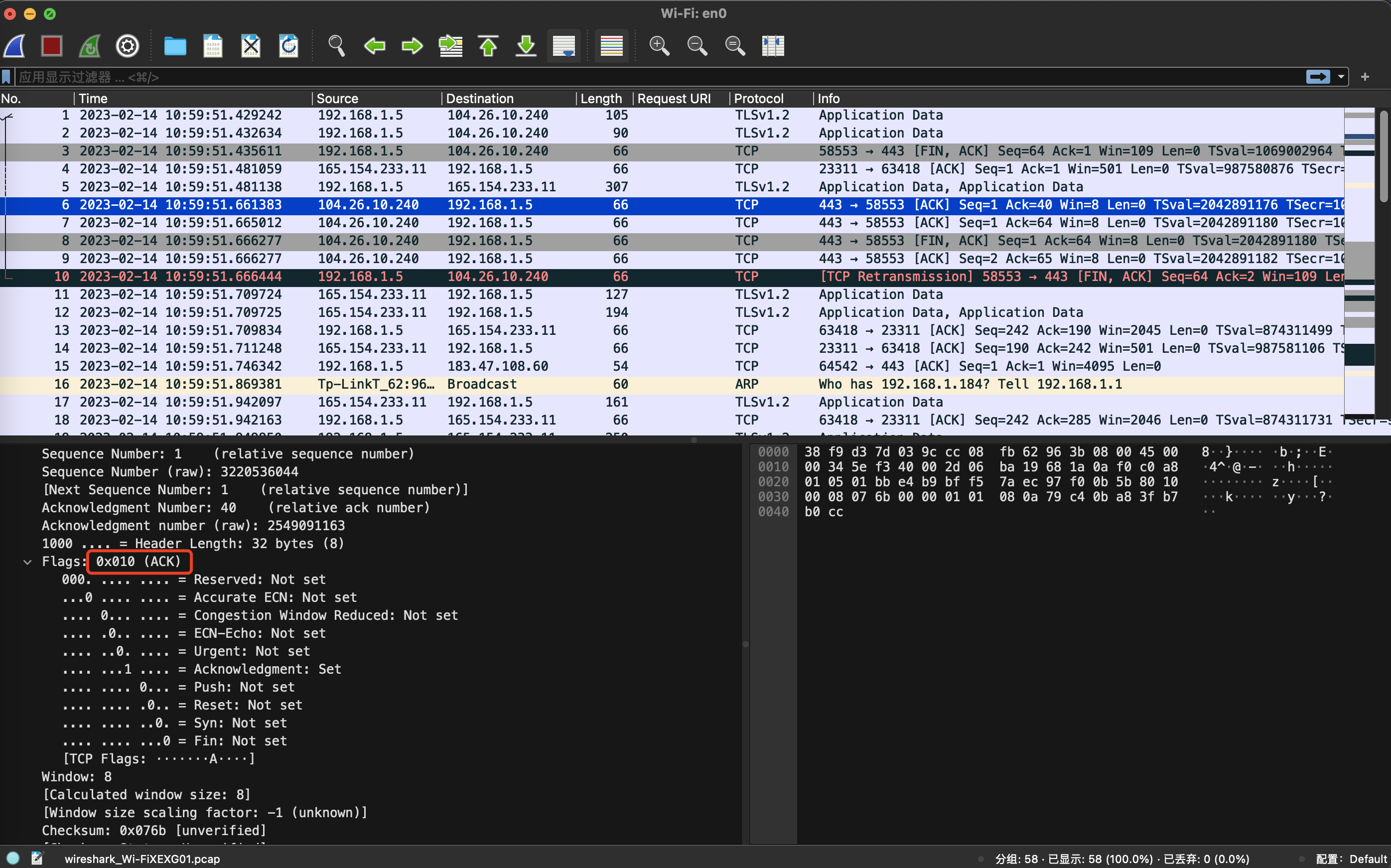Start capturing packets with shark fin icon
Image resolution: width=1391 pixels, height=868 pixels.
[x=14, y=46]
